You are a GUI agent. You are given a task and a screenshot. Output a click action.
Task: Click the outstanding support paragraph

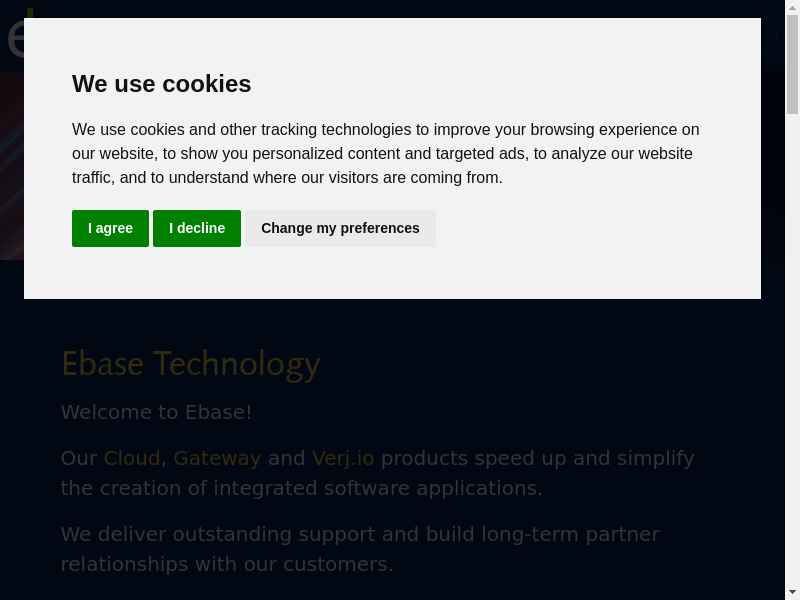pyautogui.click(x=360, y=548)
